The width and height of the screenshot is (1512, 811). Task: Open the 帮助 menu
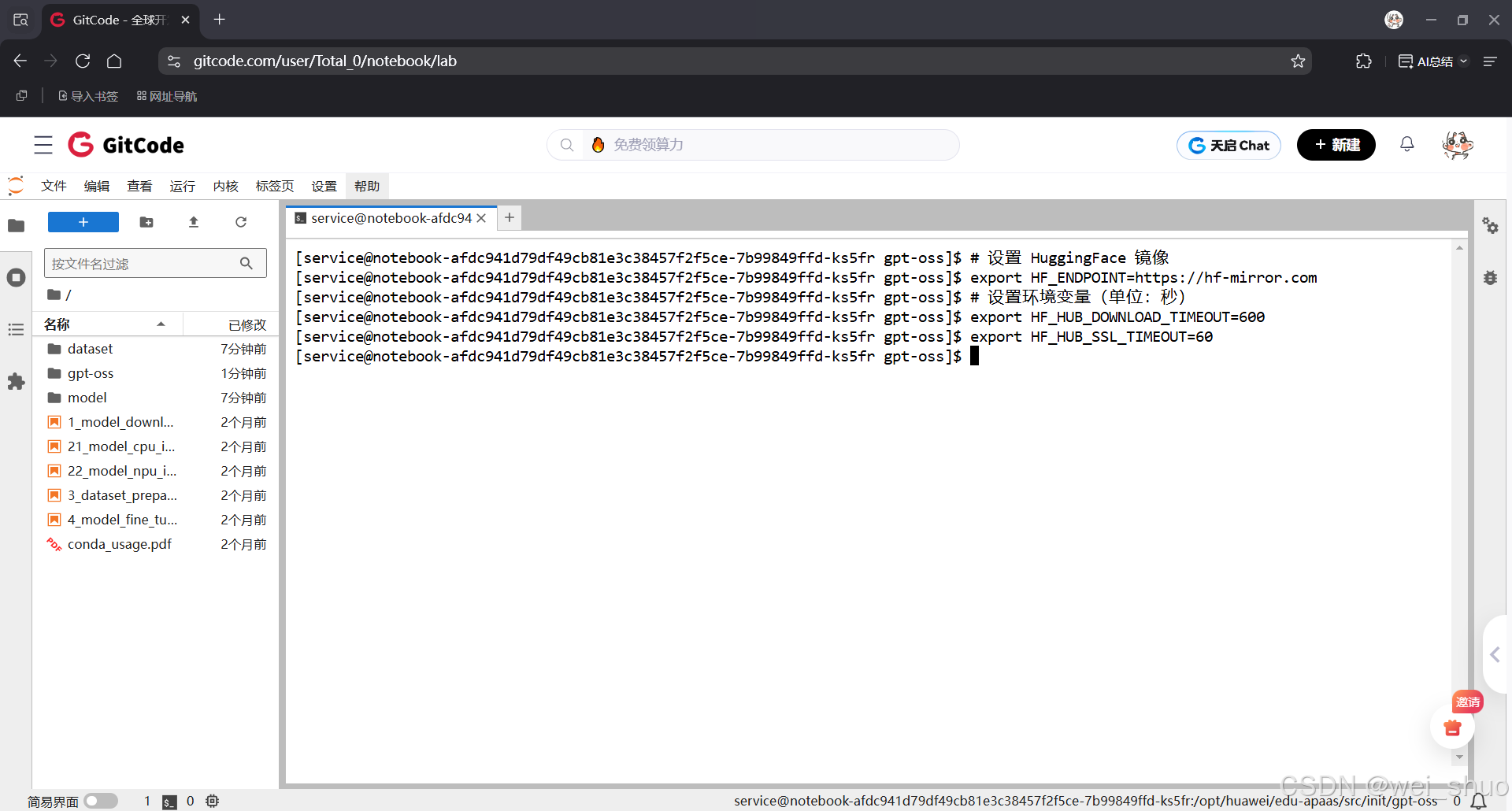(367, 186)
